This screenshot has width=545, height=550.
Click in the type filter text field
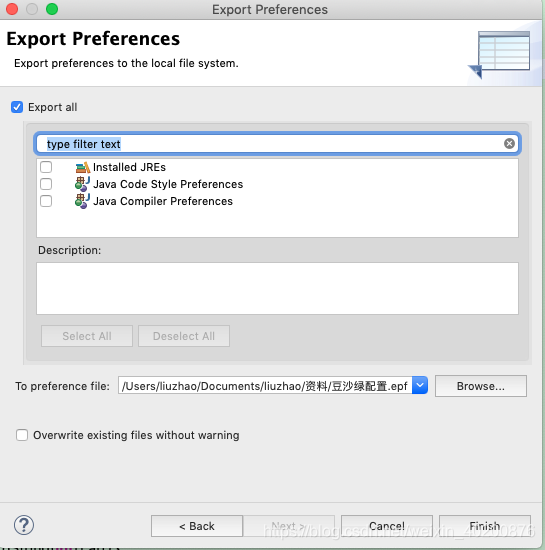pos(277,144)
